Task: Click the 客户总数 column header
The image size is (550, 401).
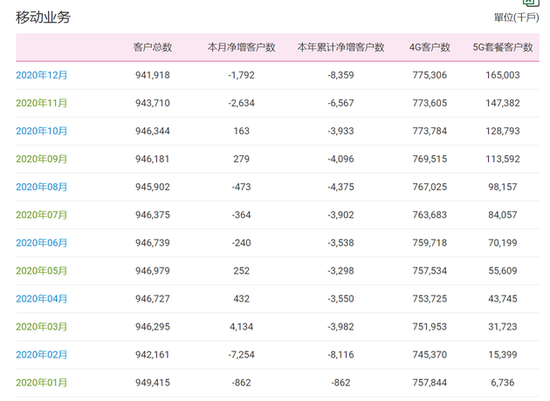Action: pos(153,47)
